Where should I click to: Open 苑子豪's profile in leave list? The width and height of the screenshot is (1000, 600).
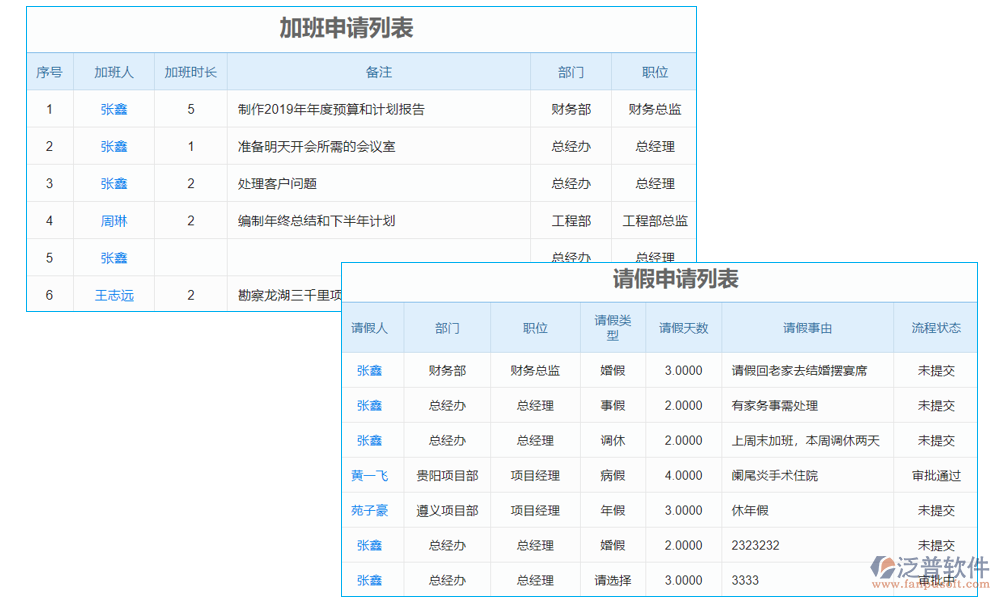coord(372,510)
